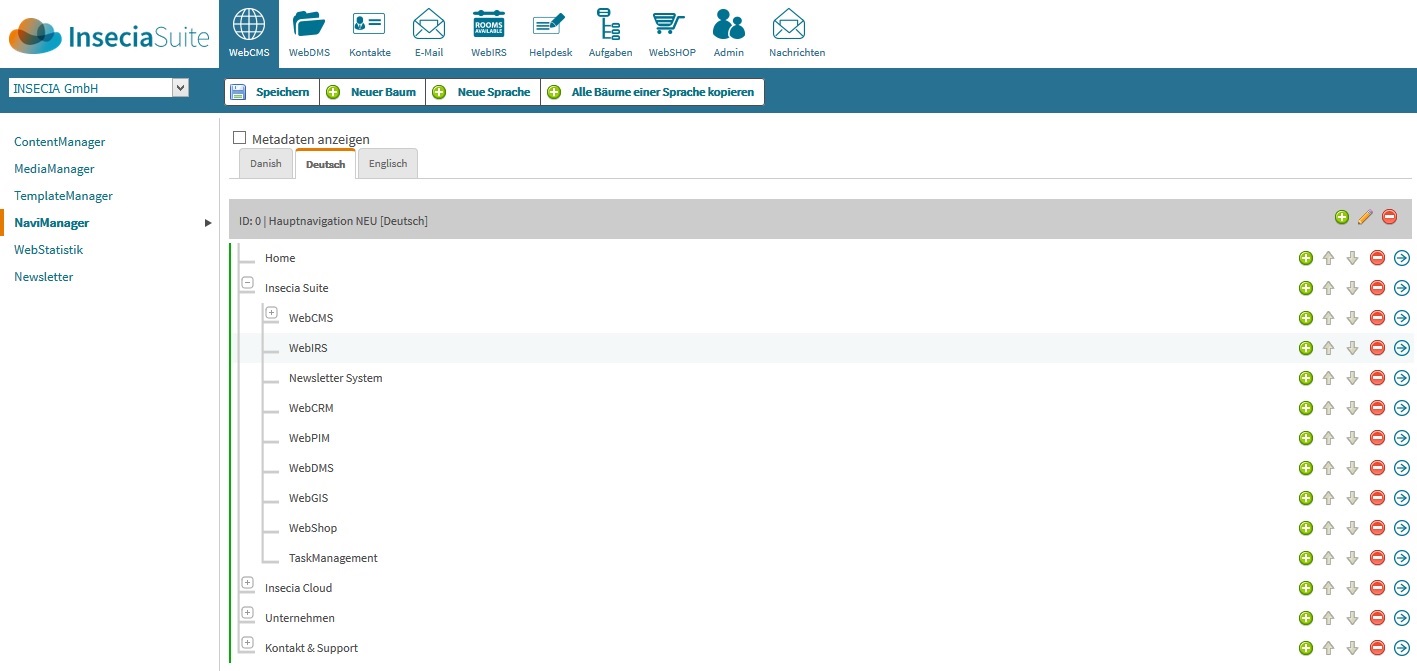This screenshot has height=671, width=1417.
Task: Move WebPIM row up
Action: click(x=1329, y=438)
